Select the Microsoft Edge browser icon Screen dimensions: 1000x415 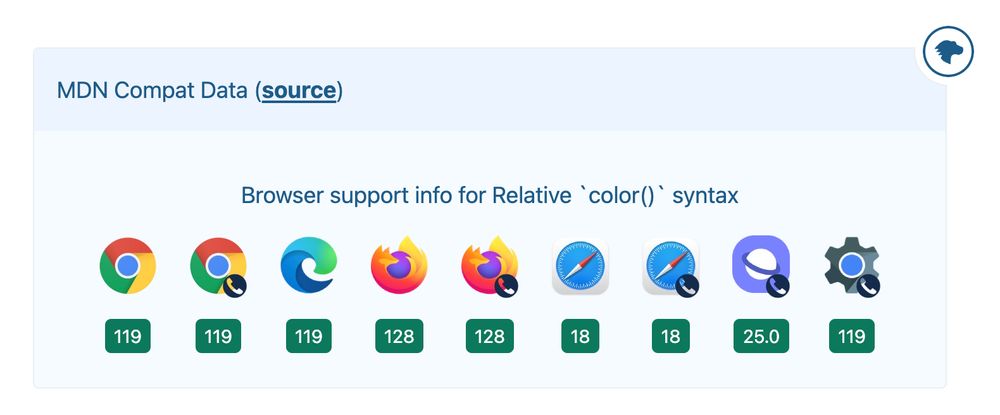coord(309,265)
